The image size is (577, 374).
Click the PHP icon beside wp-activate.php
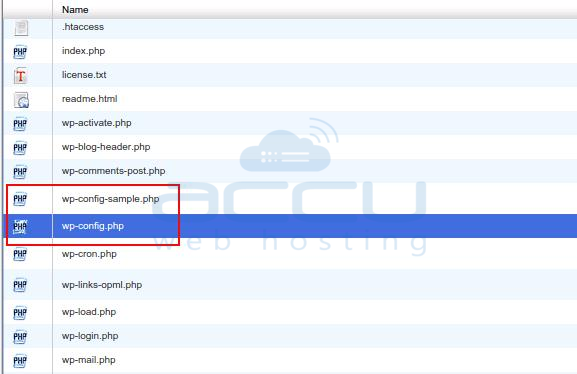point(20,124)
